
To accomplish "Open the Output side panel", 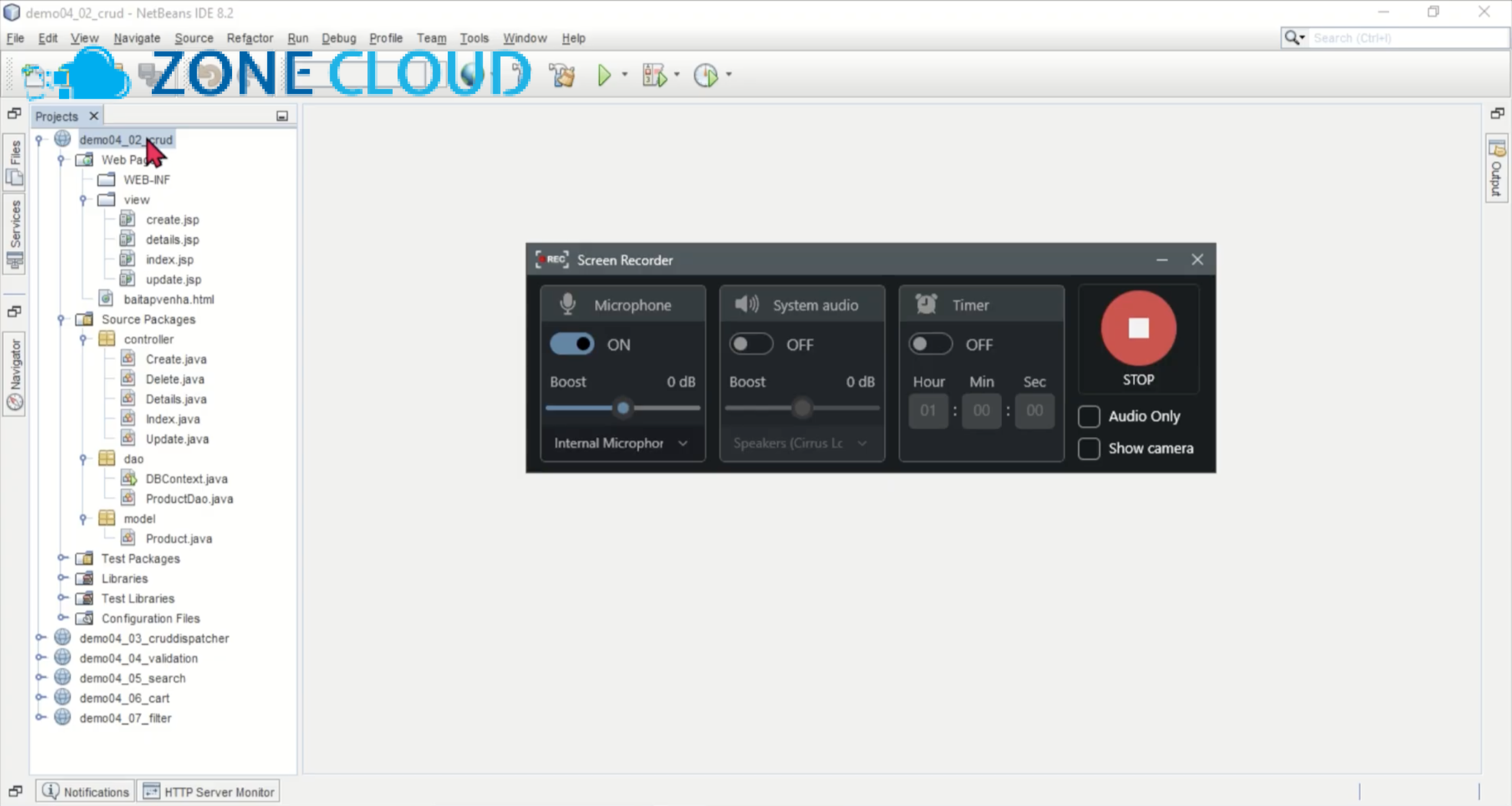I will coord(1497,168).
